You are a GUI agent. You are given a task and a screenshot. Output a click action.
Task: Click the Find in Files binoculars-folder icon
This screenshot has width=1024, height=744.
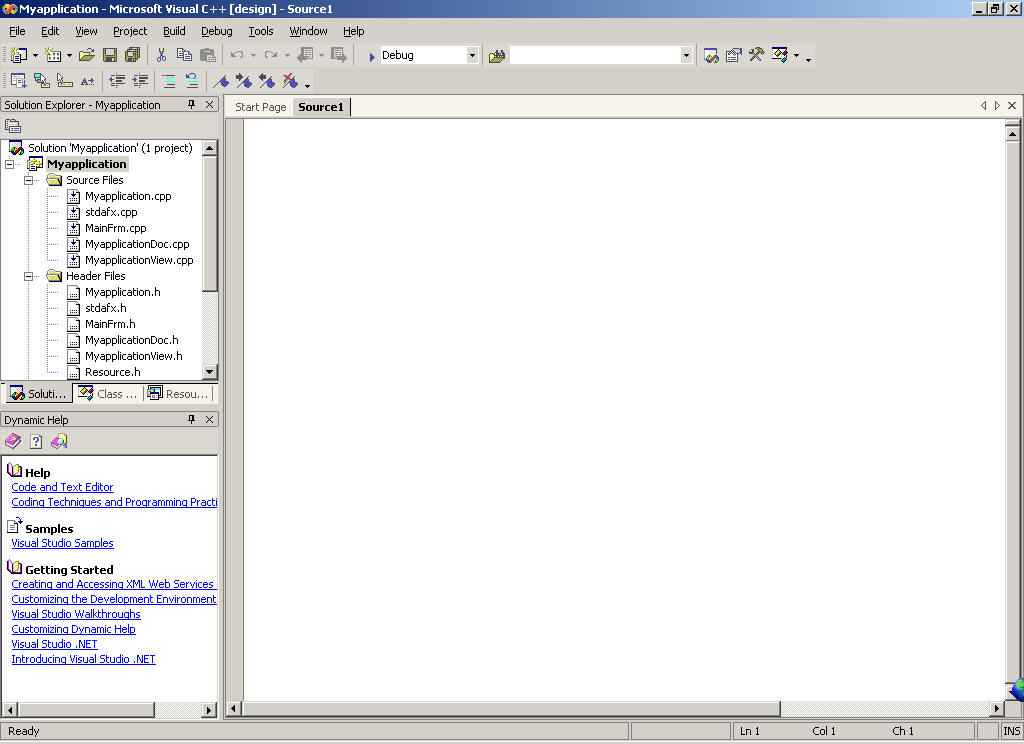coord(497,56)
